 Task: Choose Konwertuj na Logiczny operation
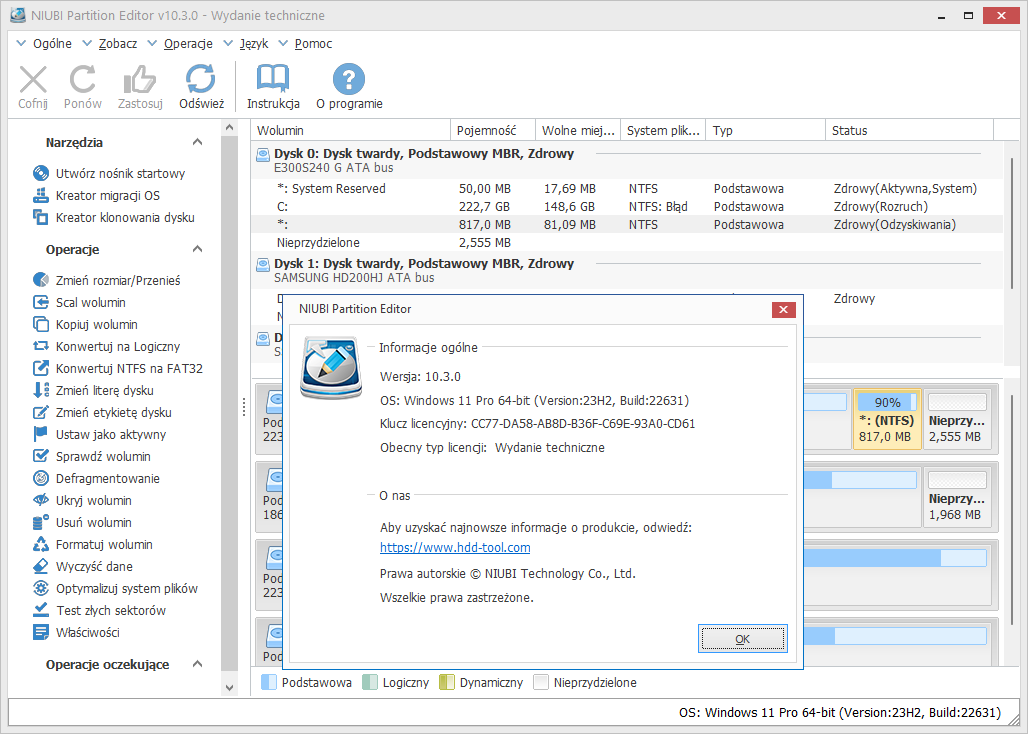pyautogui.click(x=106, y=347)
